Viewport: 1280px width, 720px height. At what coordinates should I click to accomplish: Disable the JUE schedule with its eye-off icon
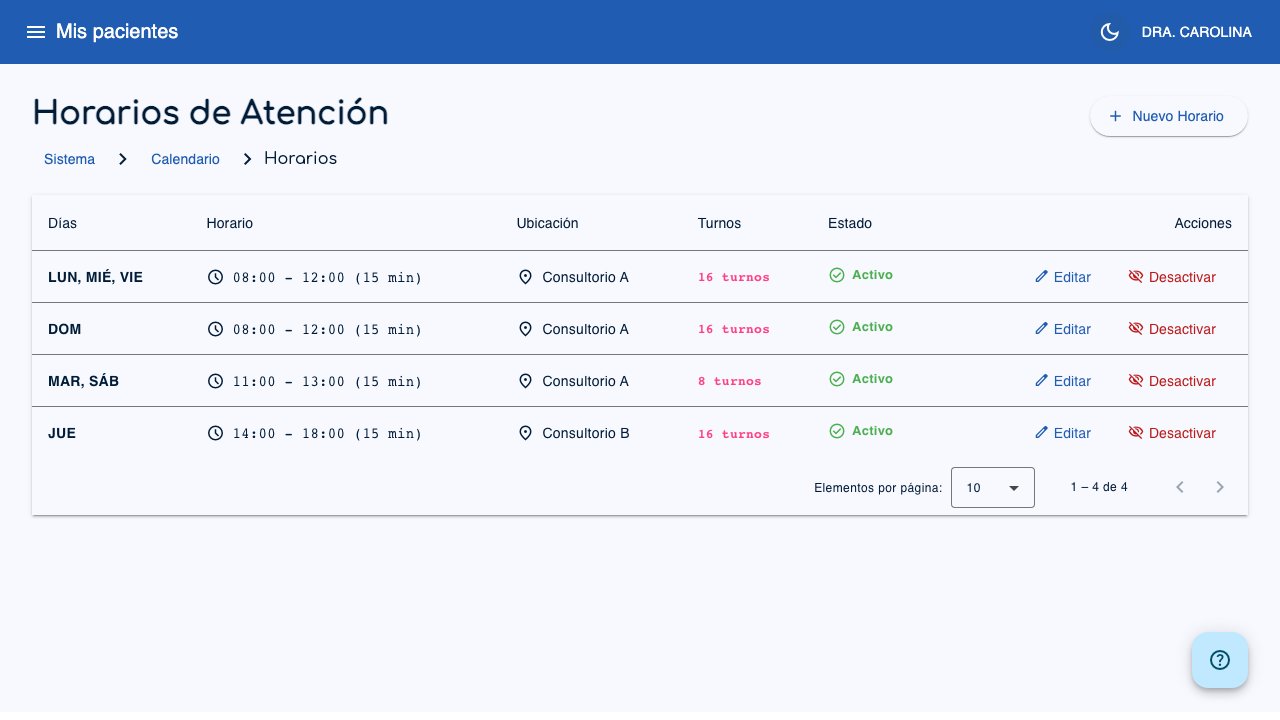tap(1136, 433)
